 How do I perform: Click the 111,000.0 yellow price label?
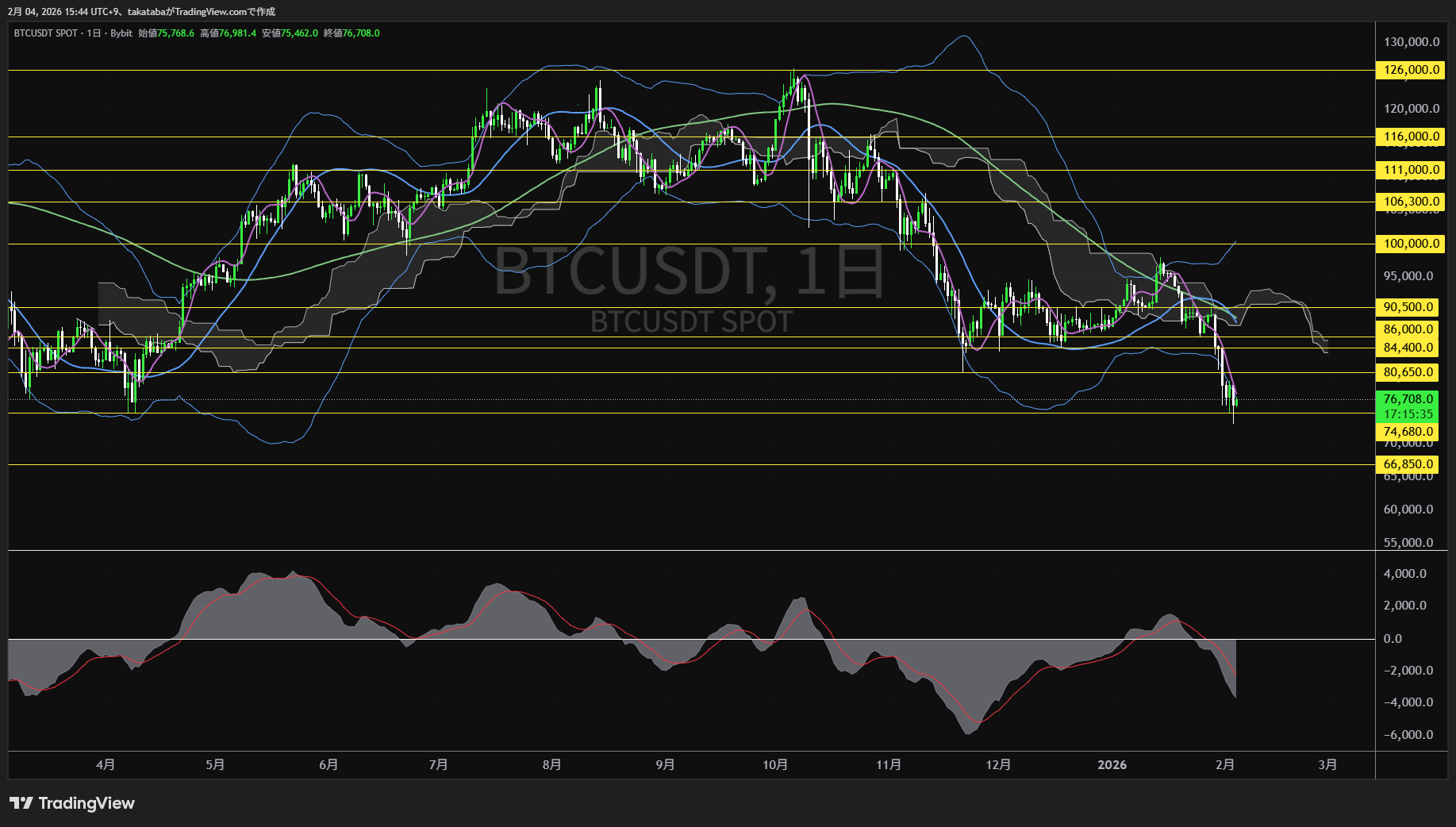point(1411,170)
